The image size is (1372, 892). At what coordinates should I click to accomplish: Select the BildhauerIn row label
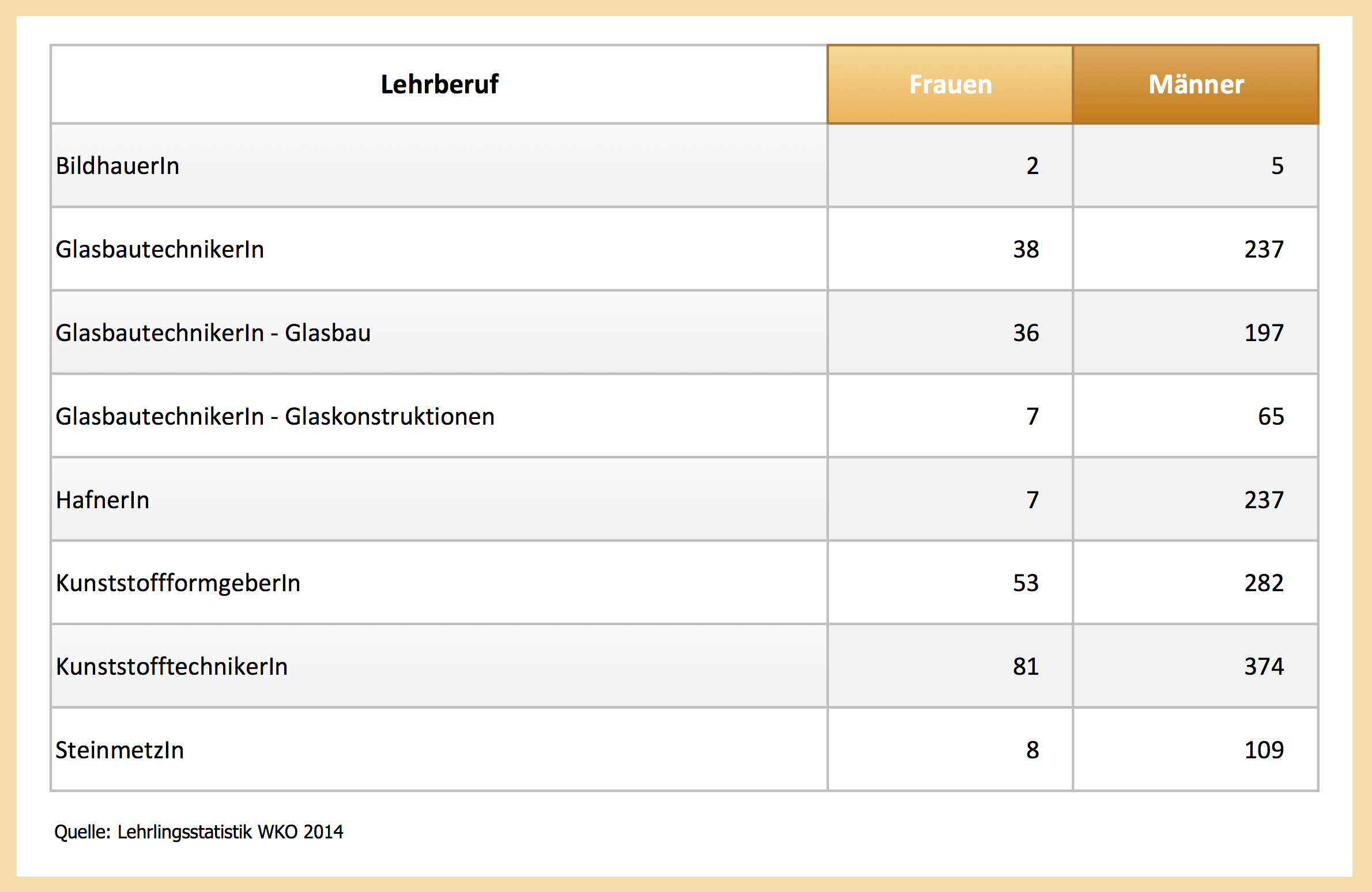coord(118,166)
